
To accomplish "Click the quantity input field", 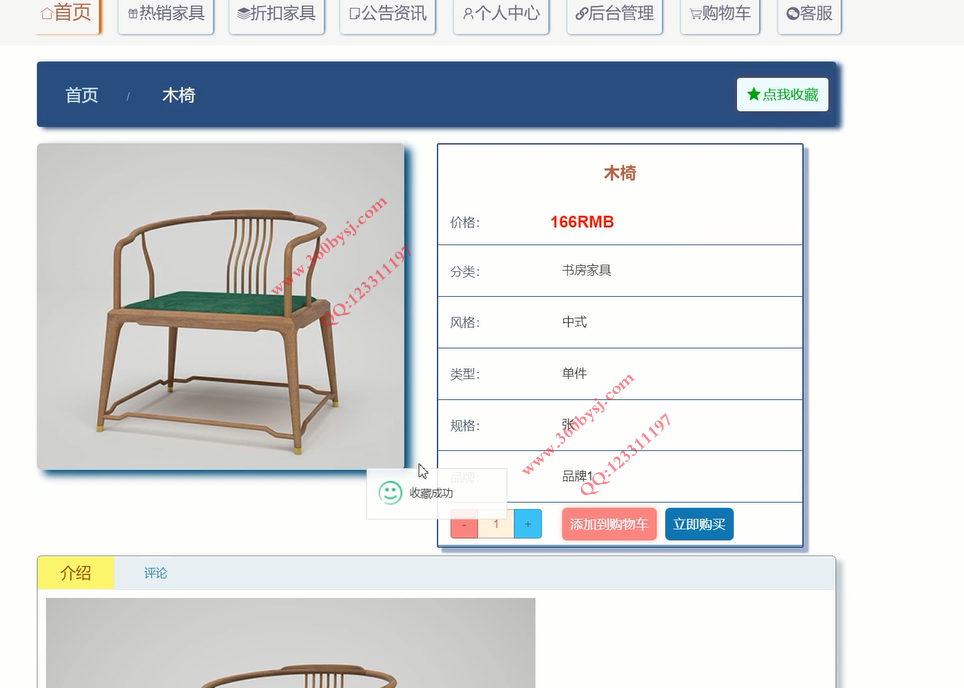I will point(496,524).
